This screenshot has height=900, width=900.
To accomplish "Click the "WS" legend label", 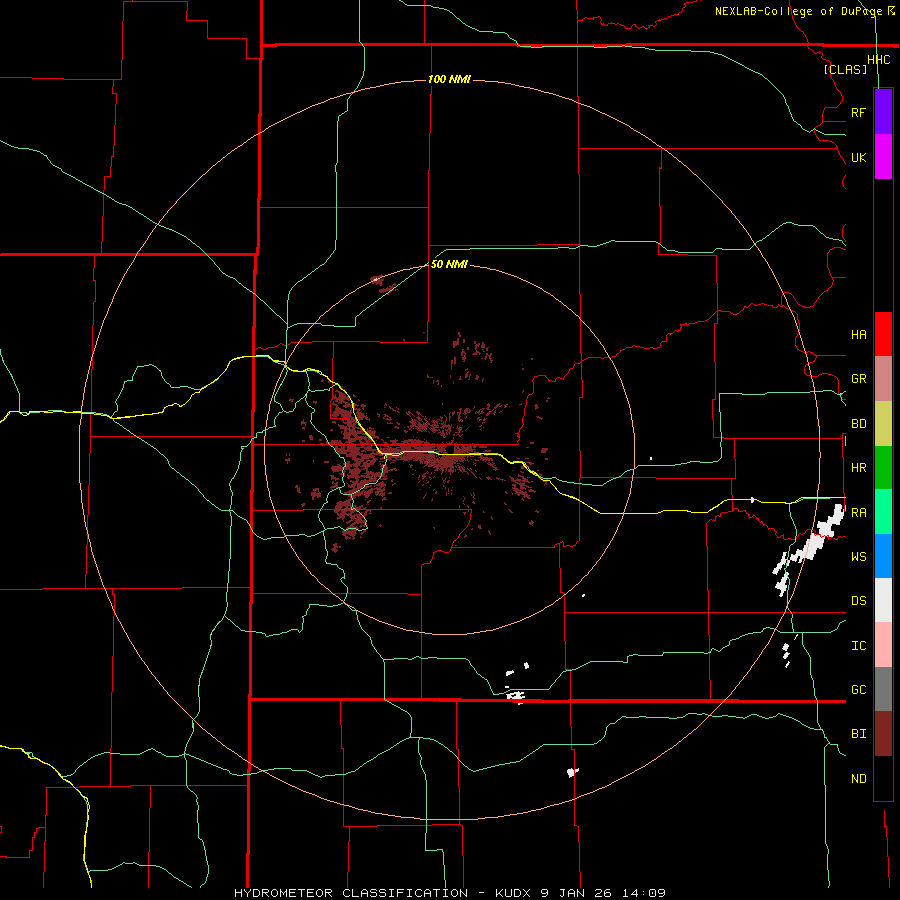I will 858,557.
